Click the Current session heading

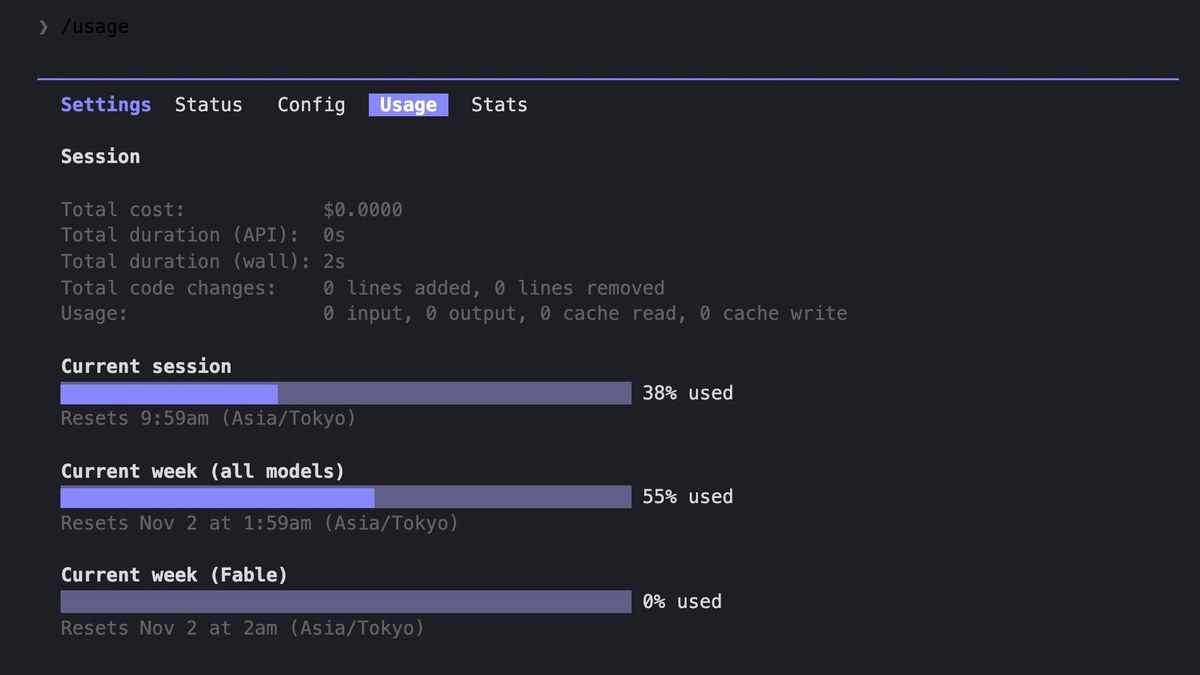pyautogui.click(x=146, y=366)
